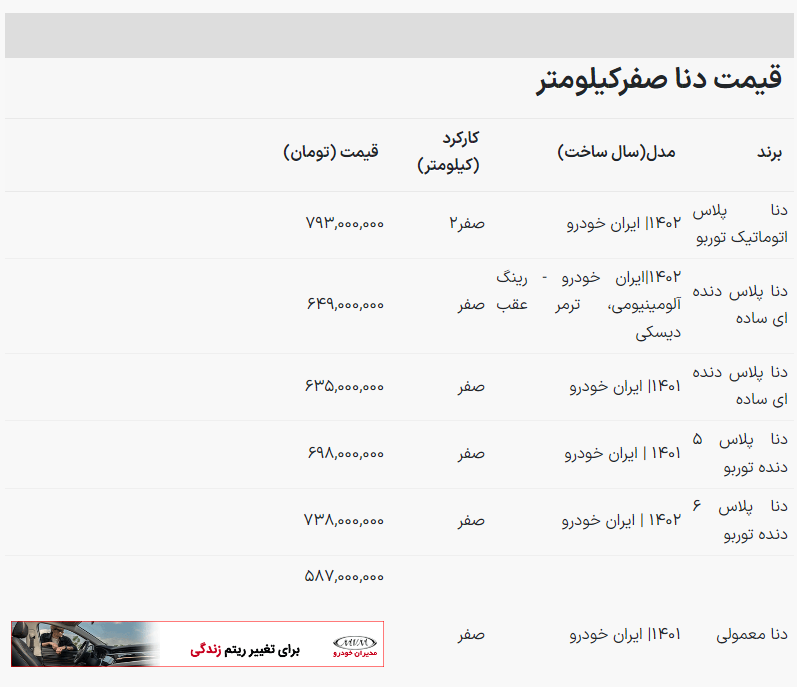
Task: Click the price ۷۳۸,۰۰۰,۰۰۰
Action: [344, 520]
